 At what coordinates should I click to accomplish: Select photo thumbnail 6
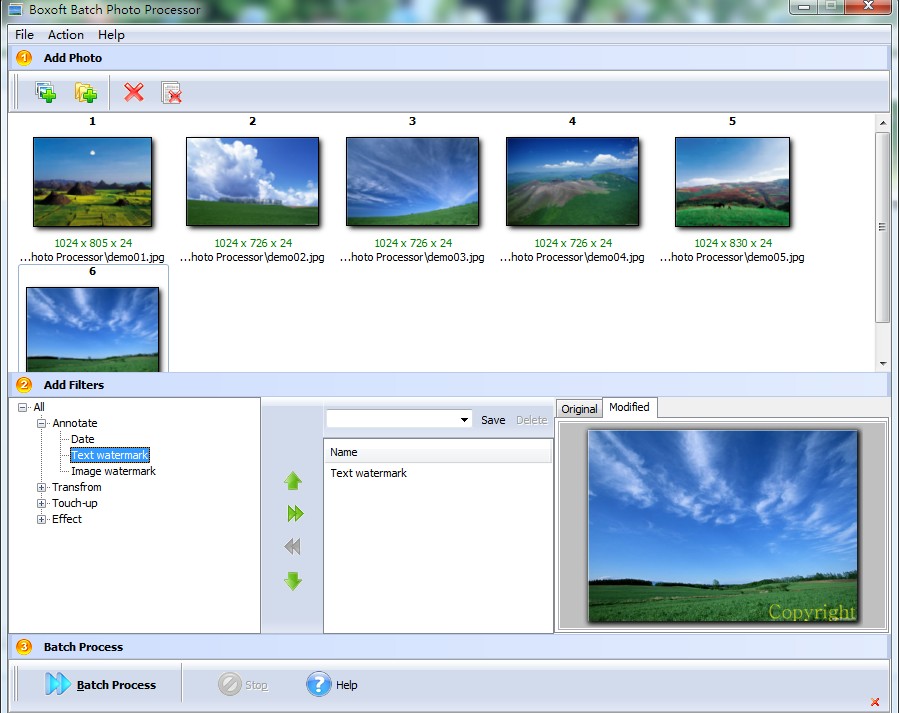pyautogui.click(x=92, y=329)
